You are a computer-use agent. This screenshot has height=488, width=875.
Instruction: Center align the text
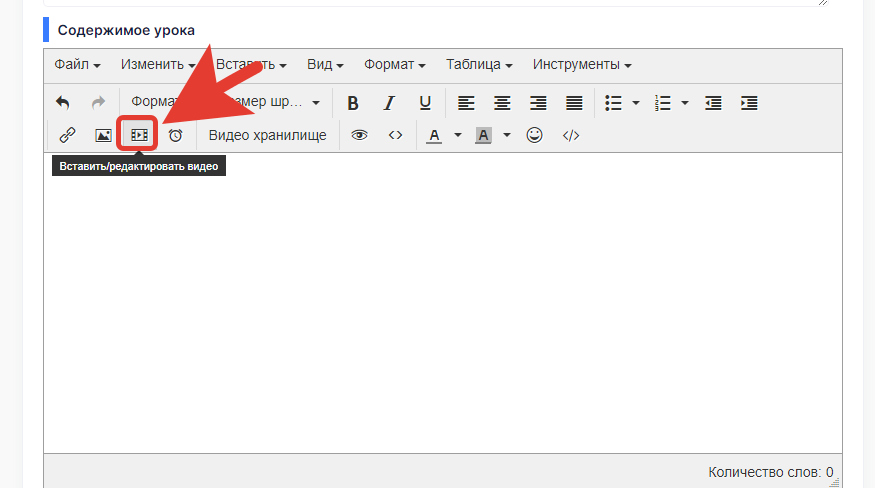(502, 103)
